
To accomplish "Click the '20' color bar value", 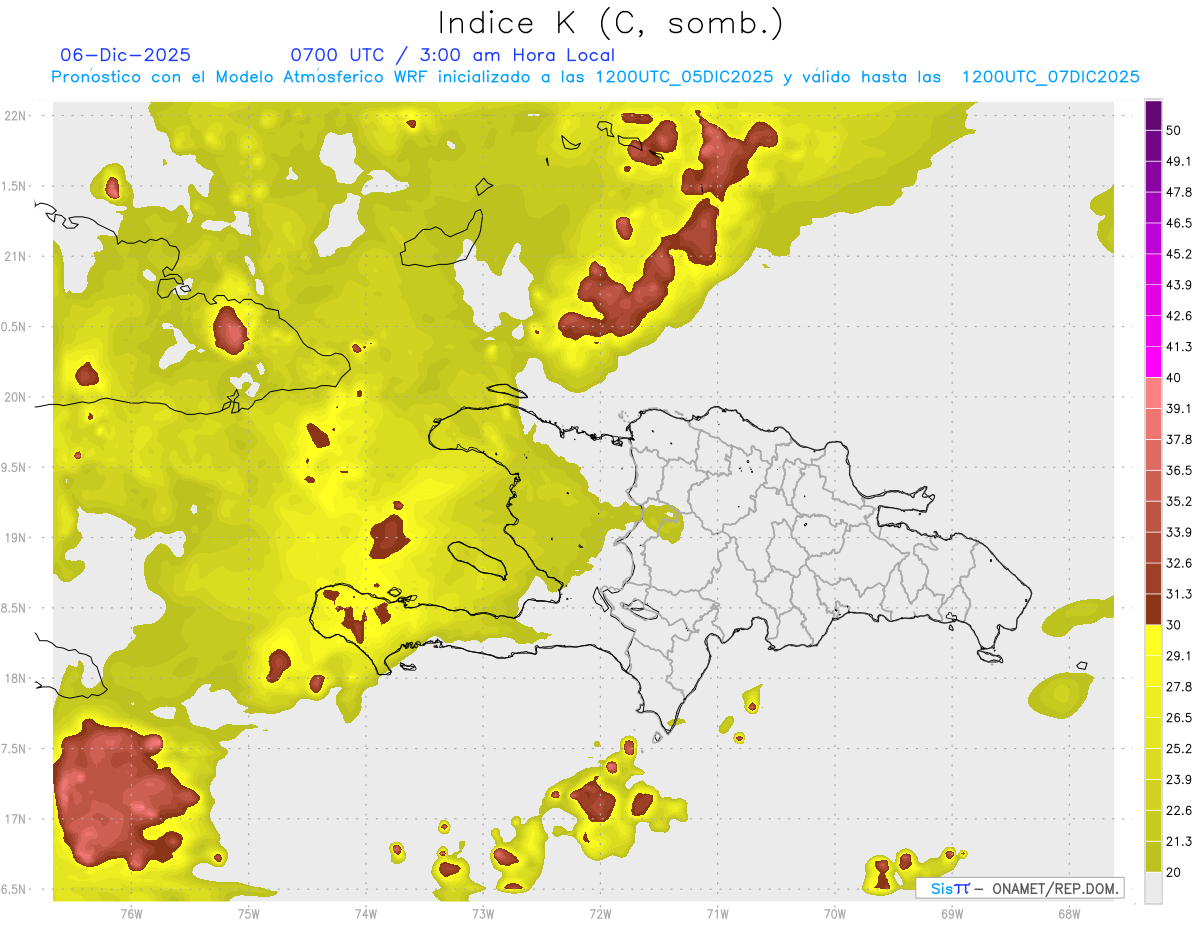I will tap(1174, 873).
